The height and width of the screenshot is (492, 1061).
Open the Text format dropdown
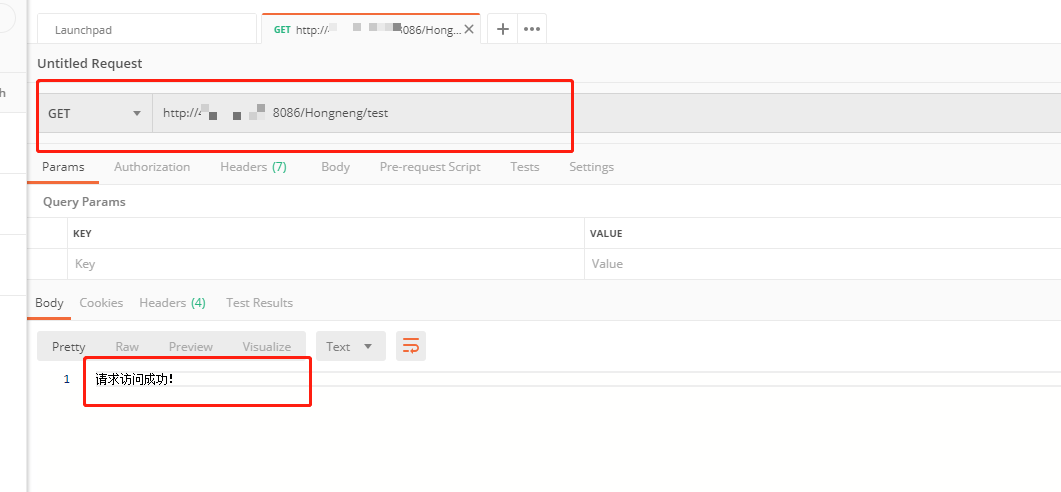pos(351,346)
